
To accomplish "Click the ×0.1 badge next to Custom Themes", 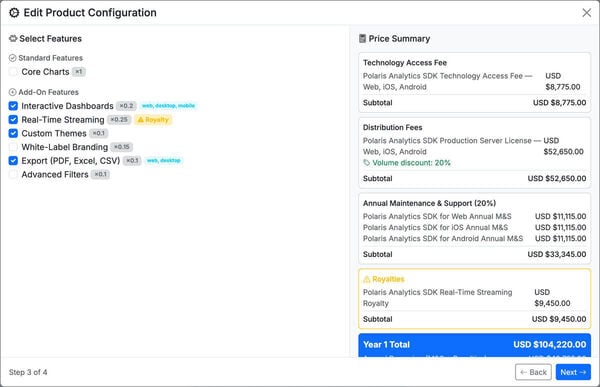I will coord(99,133).
